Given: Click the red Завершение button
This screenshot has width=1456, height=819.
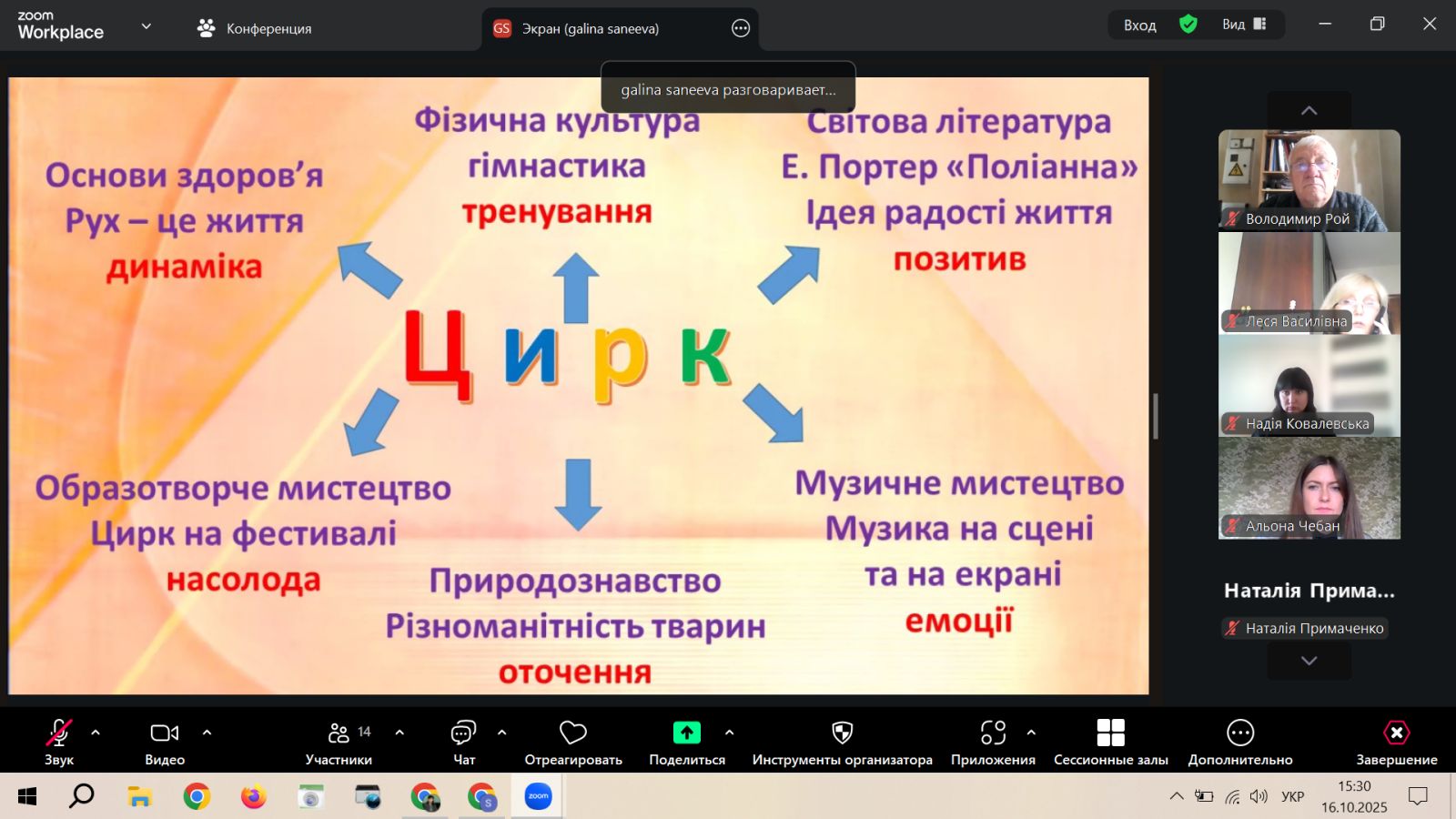Looking at the screenshot, I should pyautogui.click(x=1396, y=733).
